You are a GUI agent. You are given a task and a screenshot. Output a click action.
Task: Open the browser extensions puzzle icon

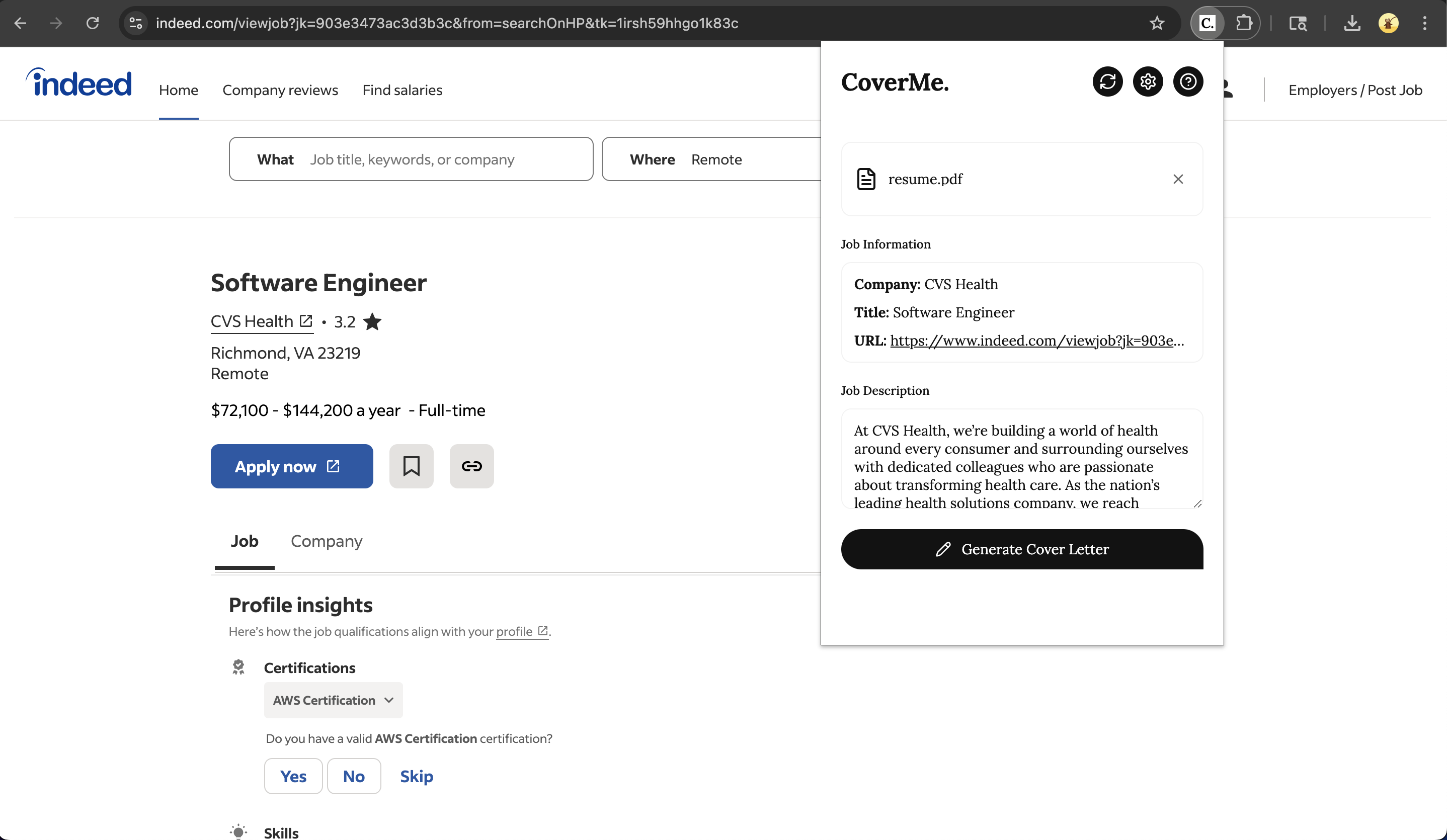[1243, 23]
